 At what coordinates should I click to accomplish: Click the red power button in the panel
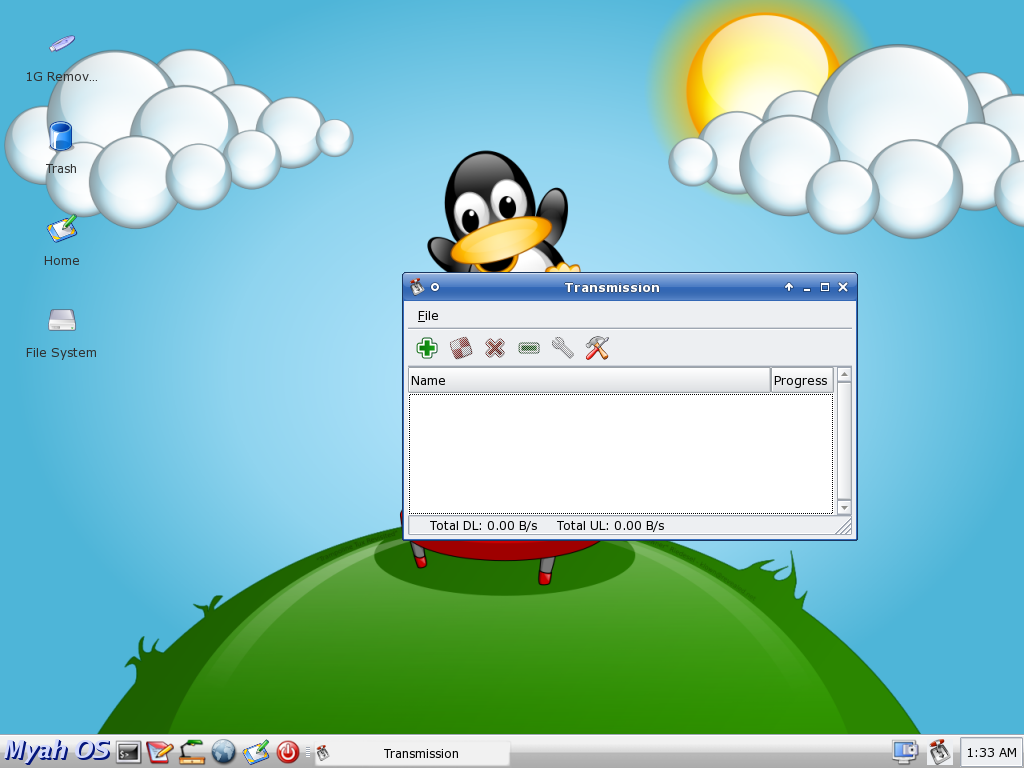[287, 752]
